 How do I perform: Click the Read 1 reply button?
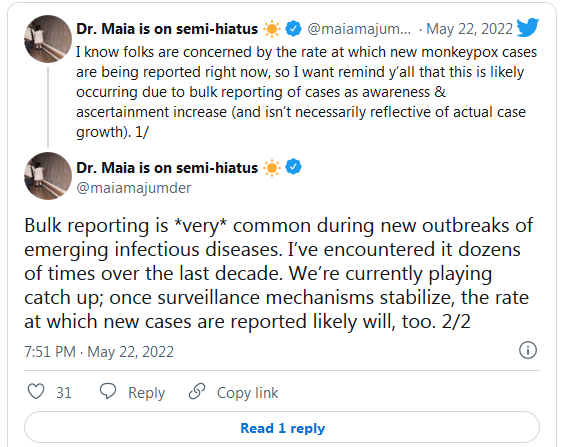tap(282, 427)
